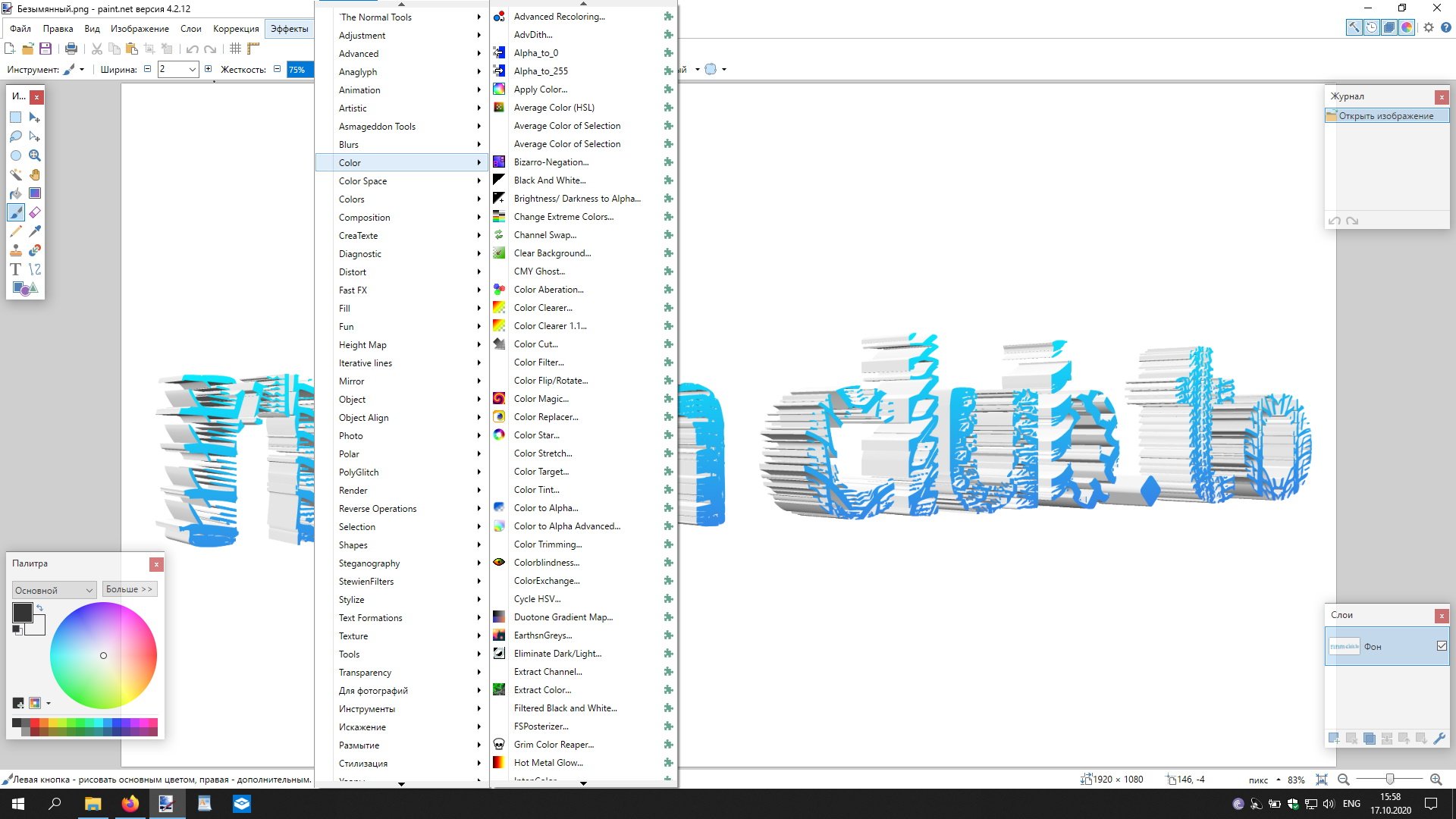This screenshot has width=1456, height=819.
Task: Open the Слои menu
Action: coord(190,29)
